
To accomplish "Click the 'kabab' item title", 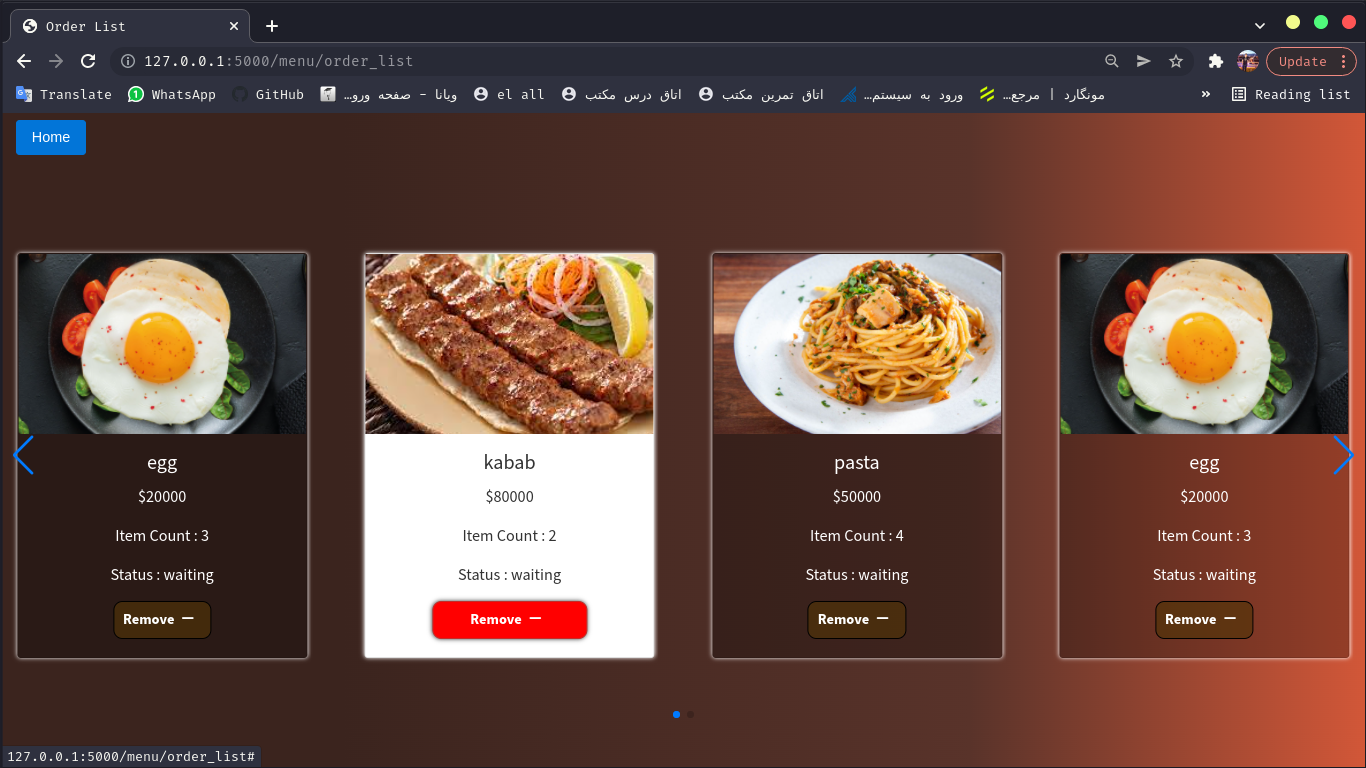I will pyautogui.click(x=509, y=462).
